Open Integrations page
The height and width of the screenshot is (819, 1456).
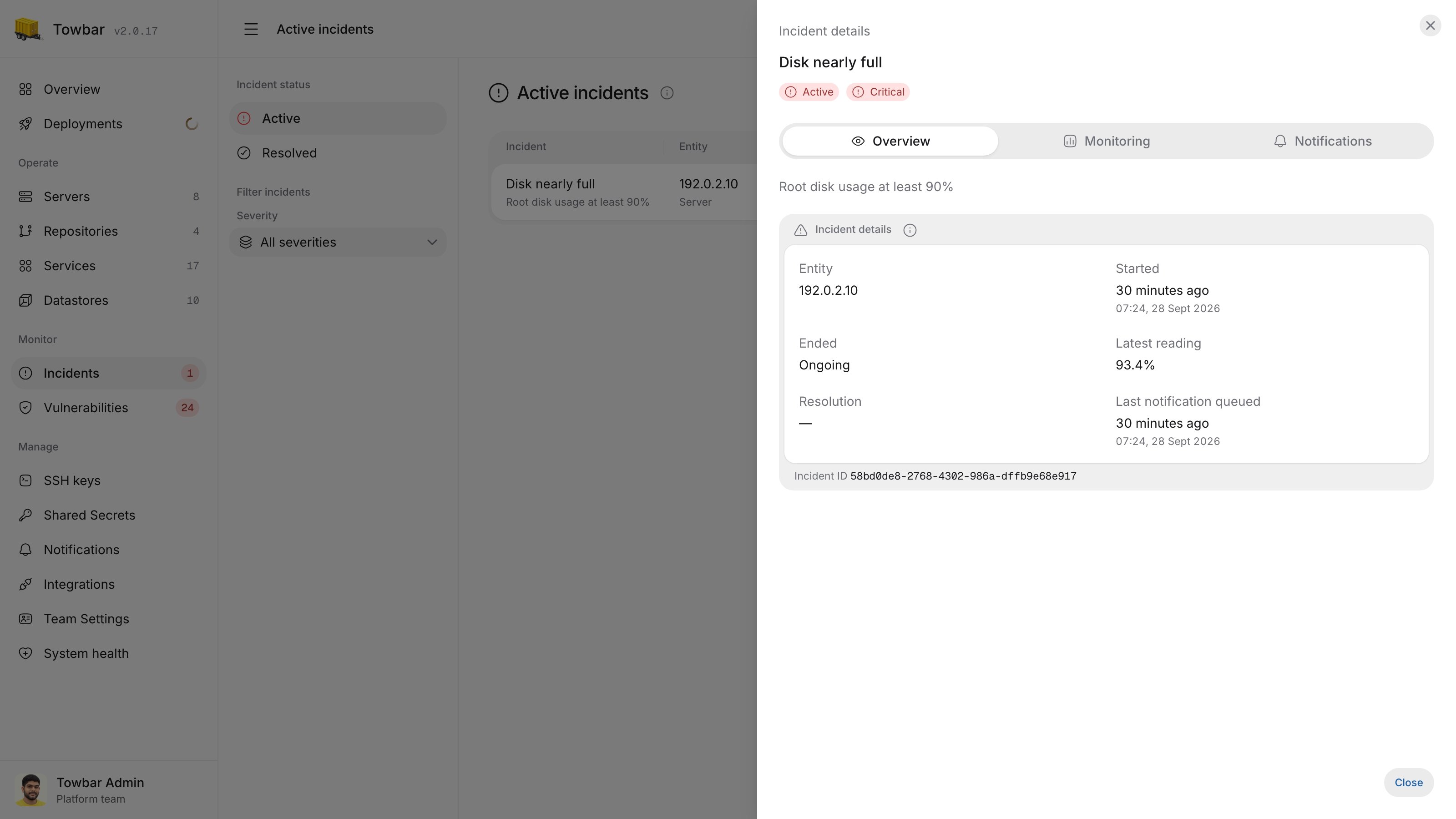[109, 584]
